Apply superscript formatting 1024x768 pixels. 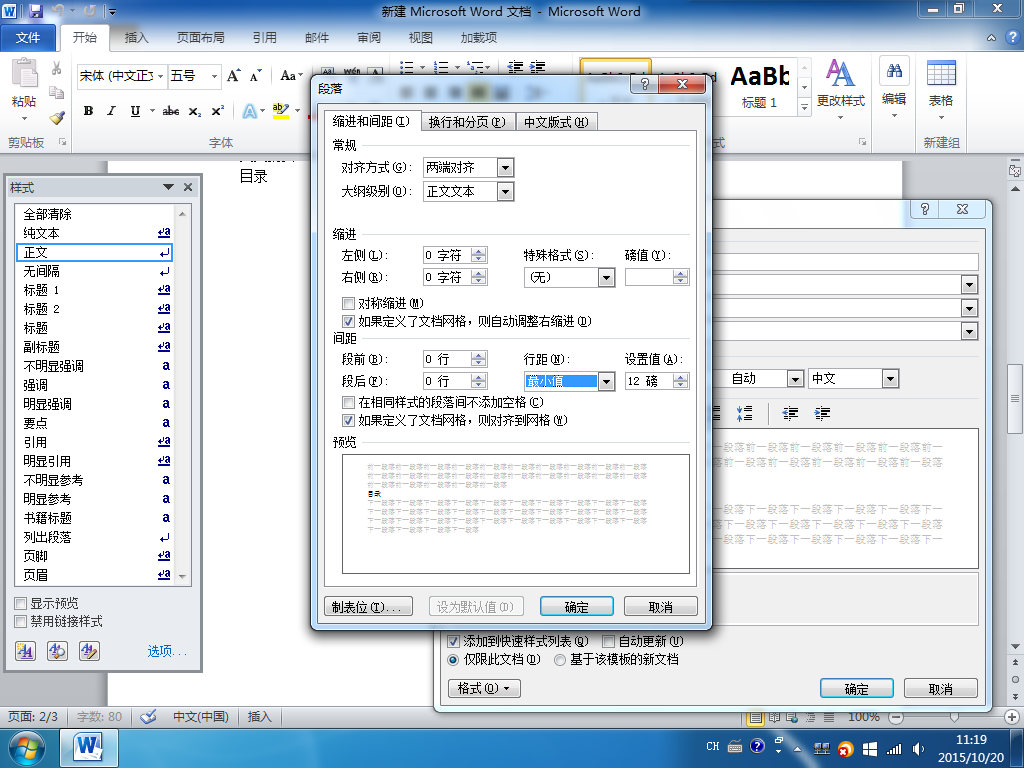pyautogui.click(x=217, y=111)
